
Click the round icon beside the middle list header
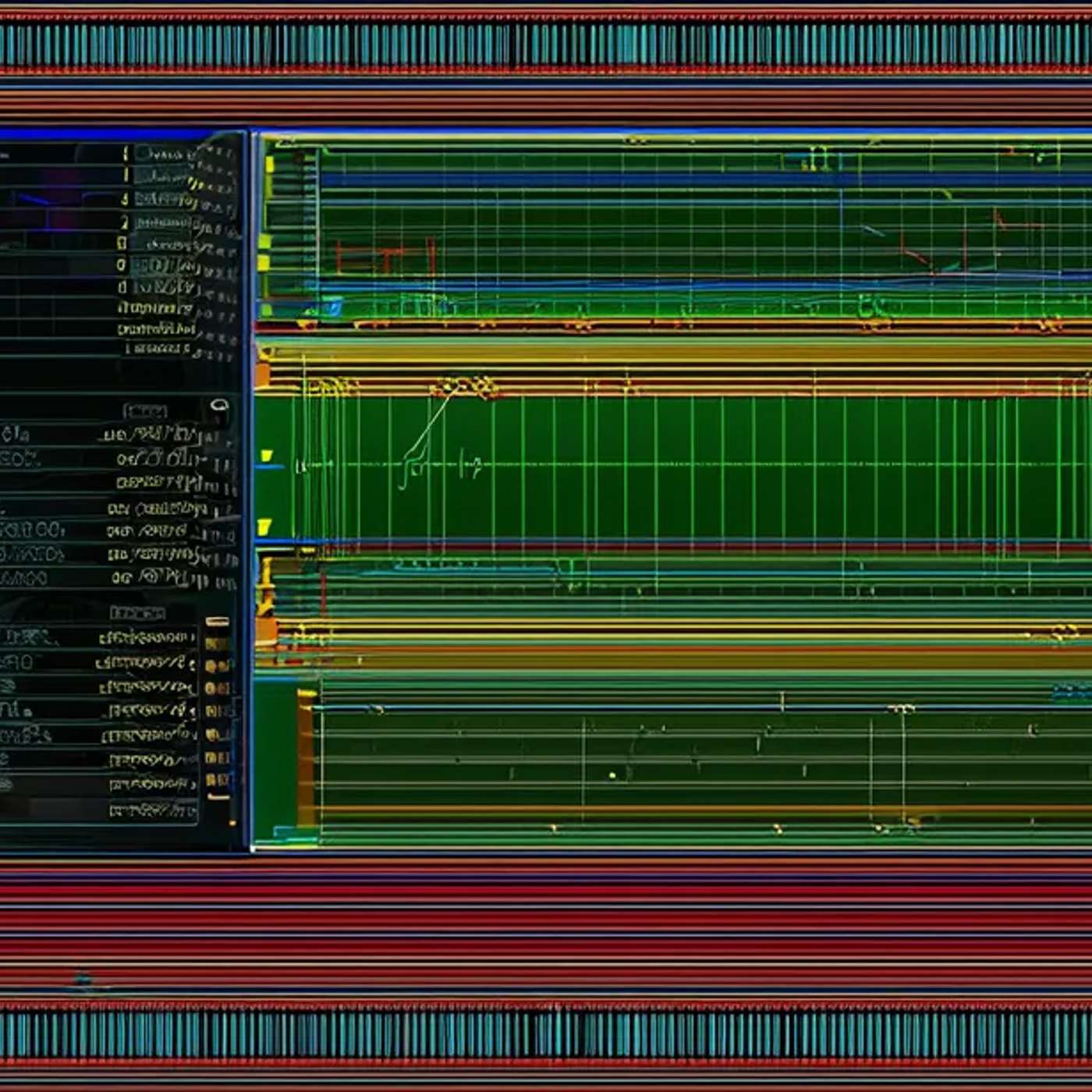tap(220, 405)
